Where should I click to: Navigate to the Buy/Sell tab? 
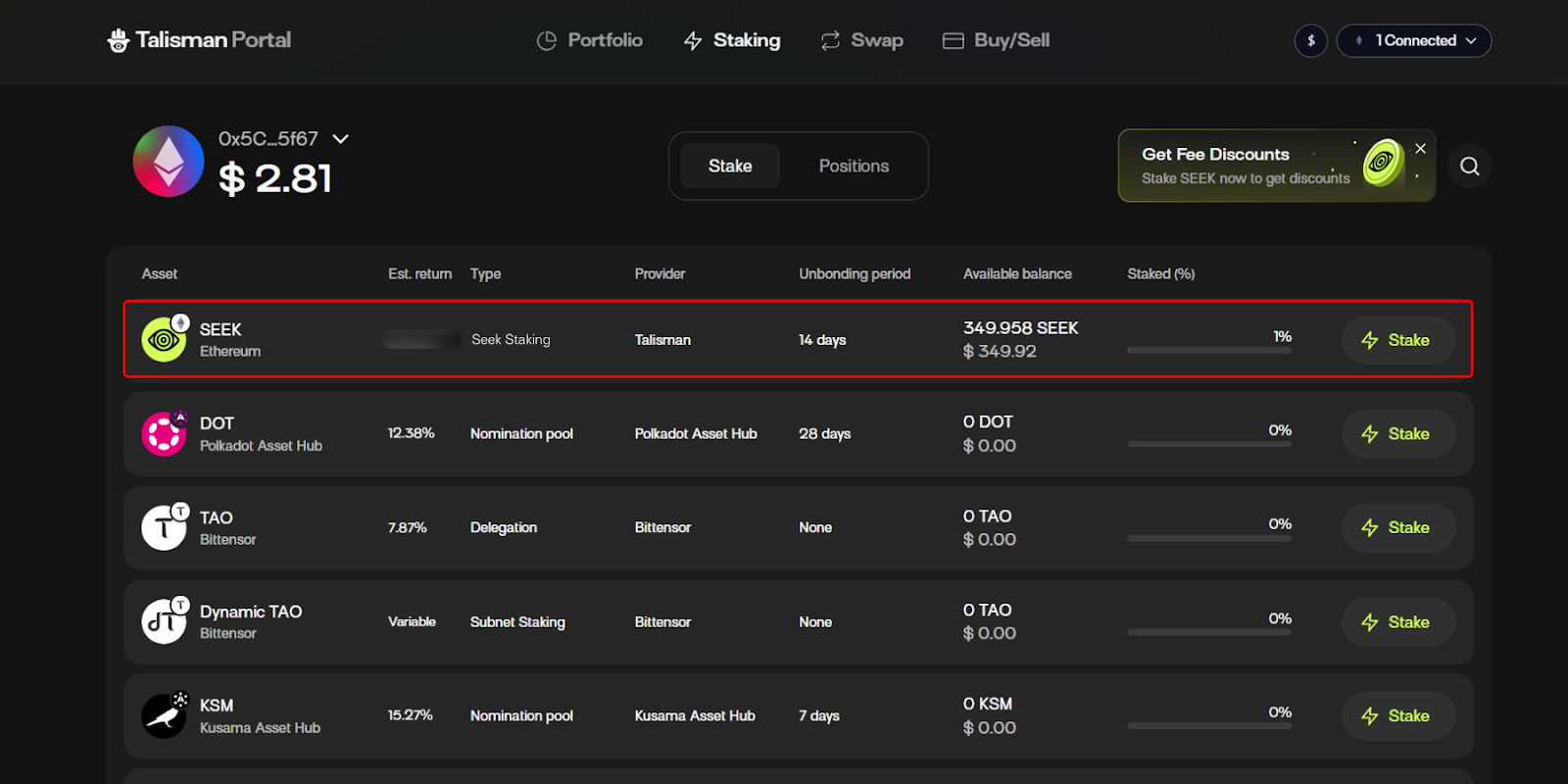[x=996, y=40]
